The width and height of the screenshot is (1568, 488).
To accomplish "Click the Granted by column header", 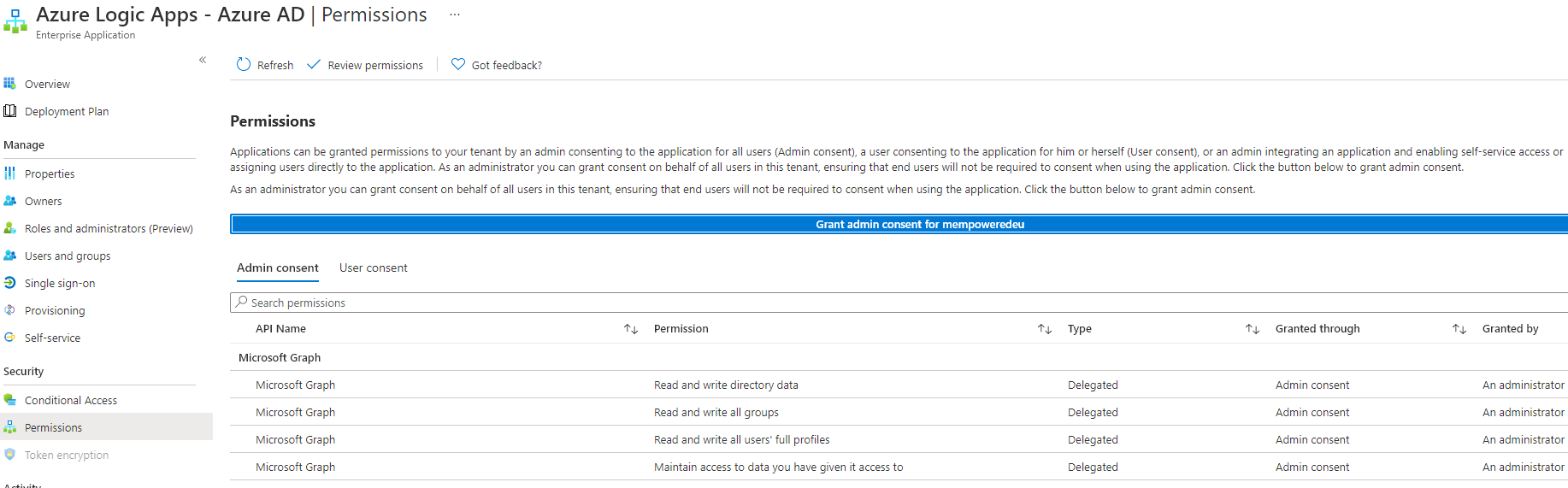I will (x=1511, y=328).
